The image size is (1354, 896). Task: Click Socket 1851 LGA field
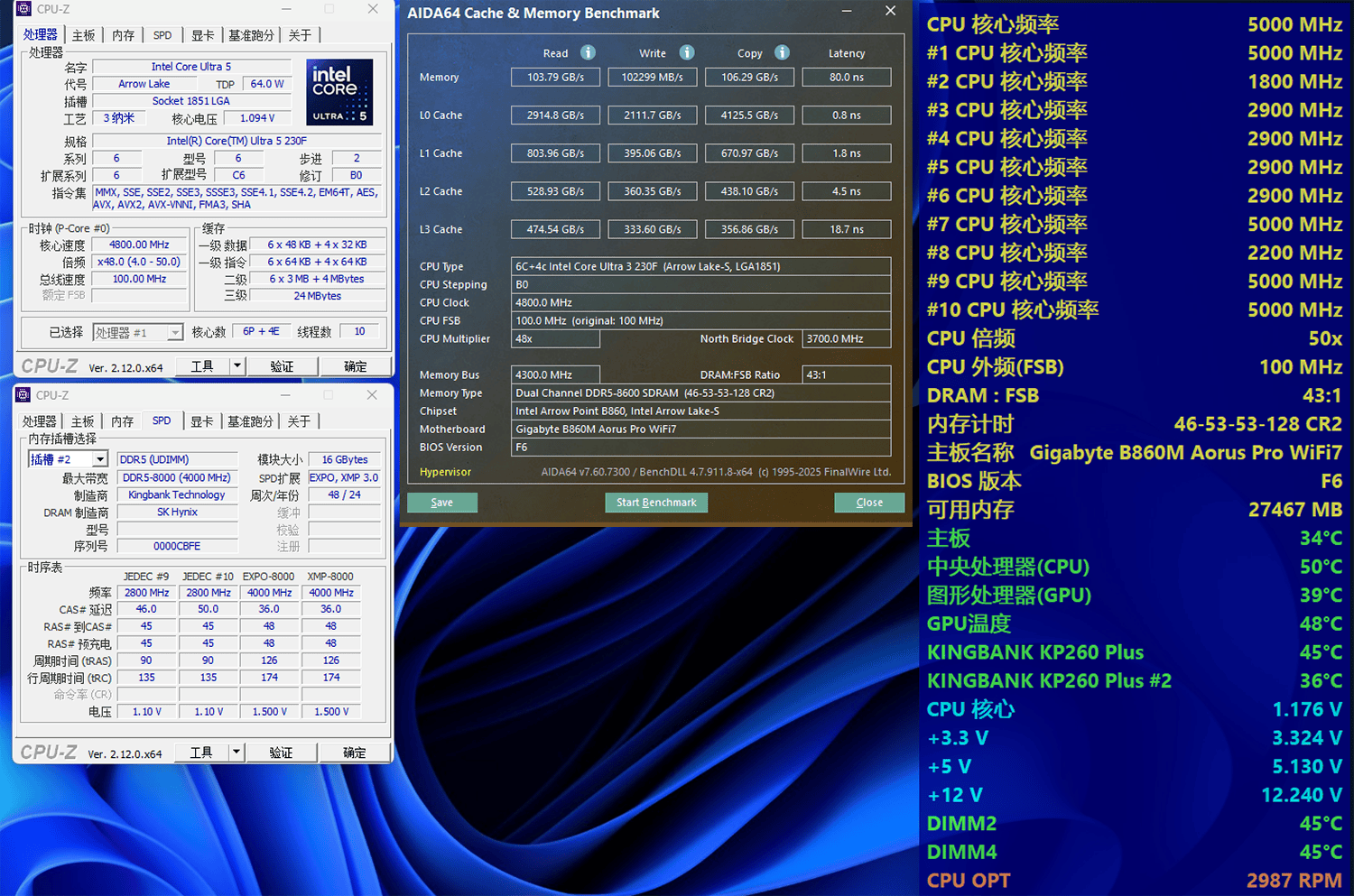[x=191, y=101]
